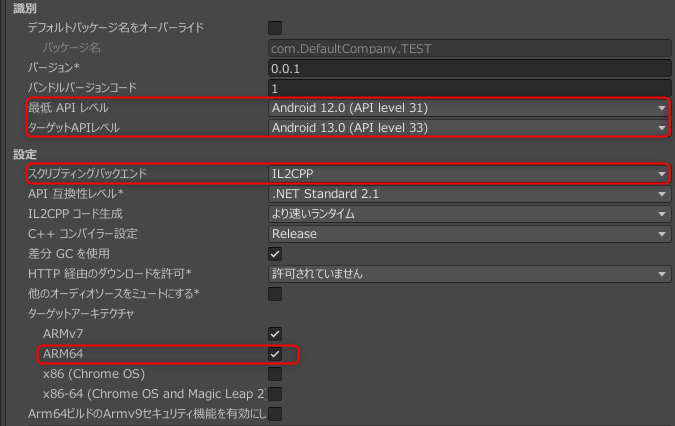The image size is (675, 426).
Task: Open the API 互換性レベル dropdown
Action: (x=470, y=194)
